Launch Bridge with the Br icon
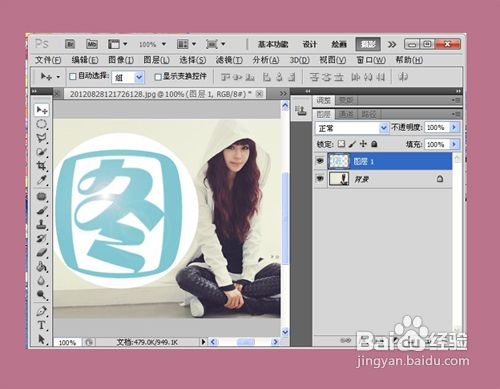500x389 pixels. [70, 44]
